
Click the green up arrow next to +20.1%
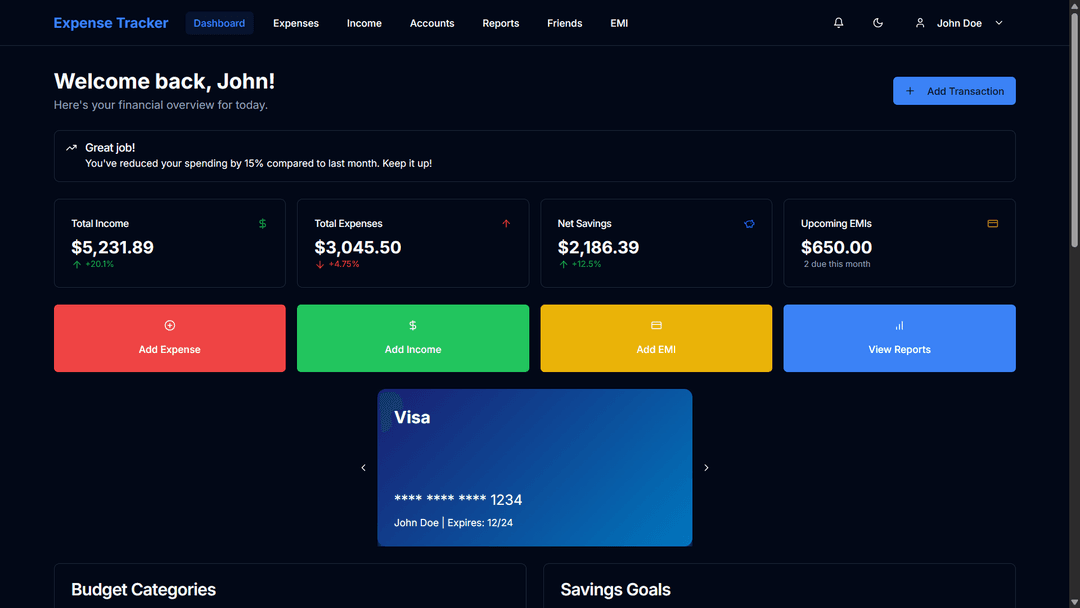pyautogui.click(x=76, y=264)
